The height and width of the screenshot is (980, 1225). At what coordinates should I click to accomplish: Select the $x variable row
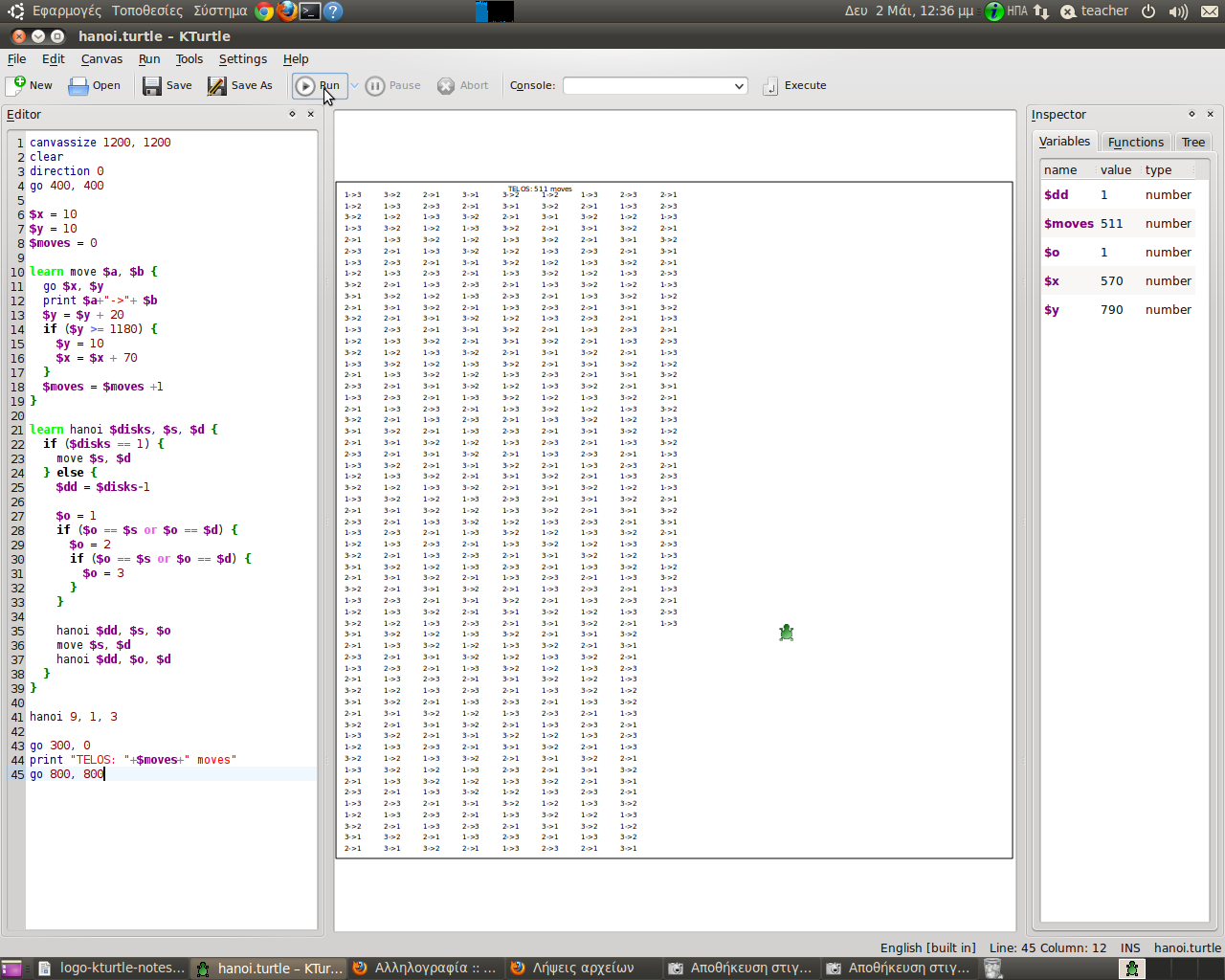(1119, 280)
